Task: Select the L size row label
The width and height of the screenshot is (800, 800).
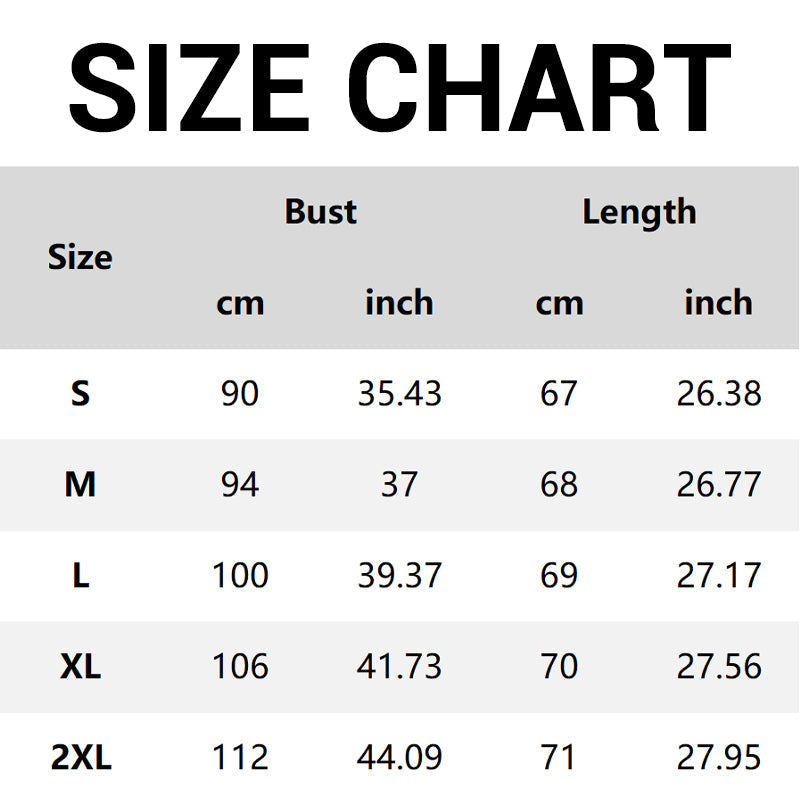Action: (80, 576)
